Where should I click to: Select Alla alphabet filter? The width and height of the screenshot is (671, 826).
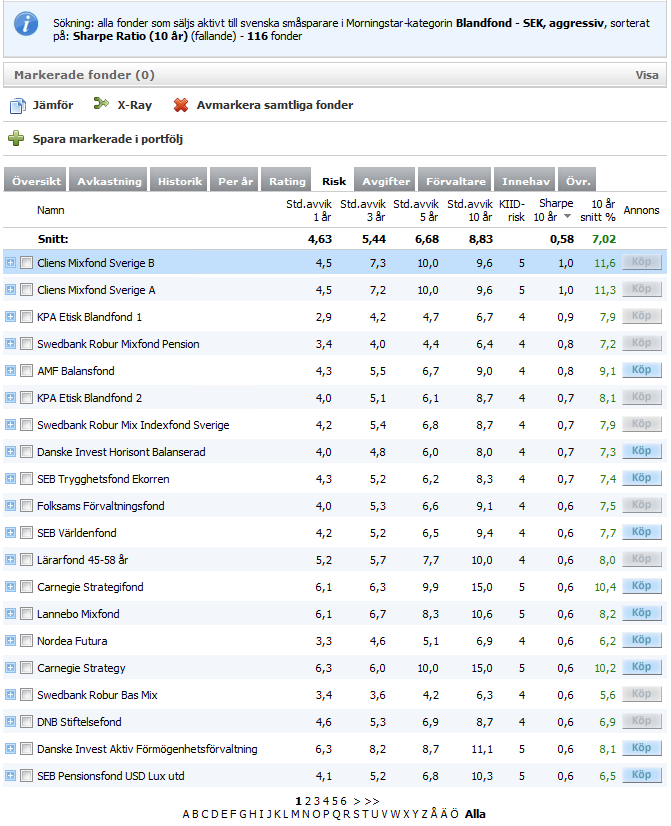click(475, 814)
